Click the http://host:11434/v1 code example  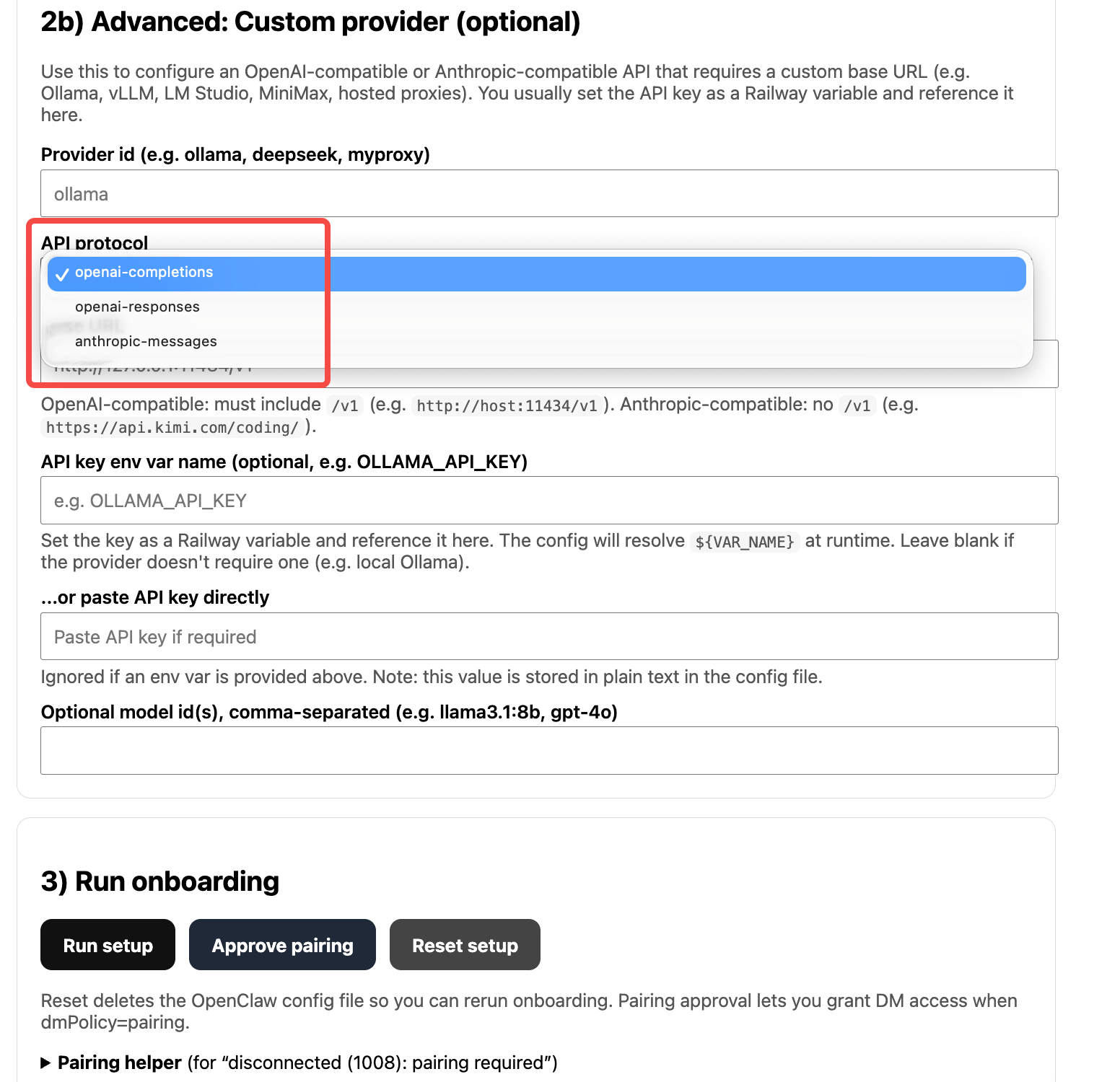(507, 406)
